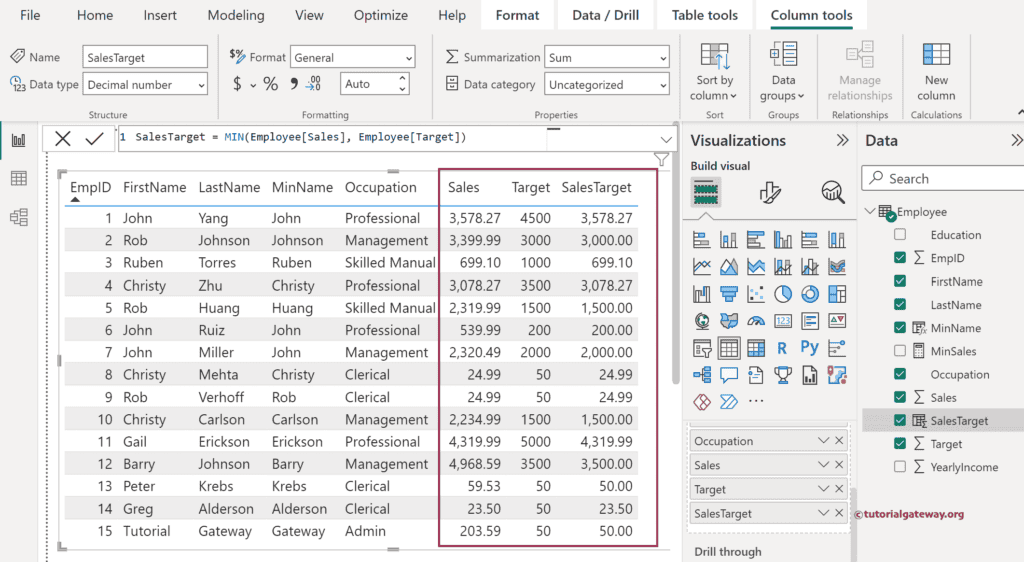Uncheck the Occupation field

point(900,374)
